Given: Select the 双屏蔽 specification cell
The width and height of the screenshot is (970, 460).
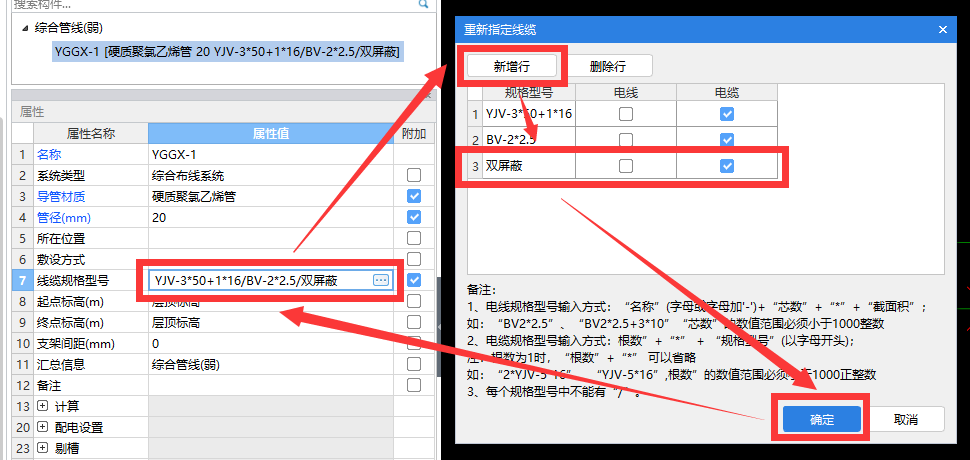Looking at the screenshot, I should [527, 166].
